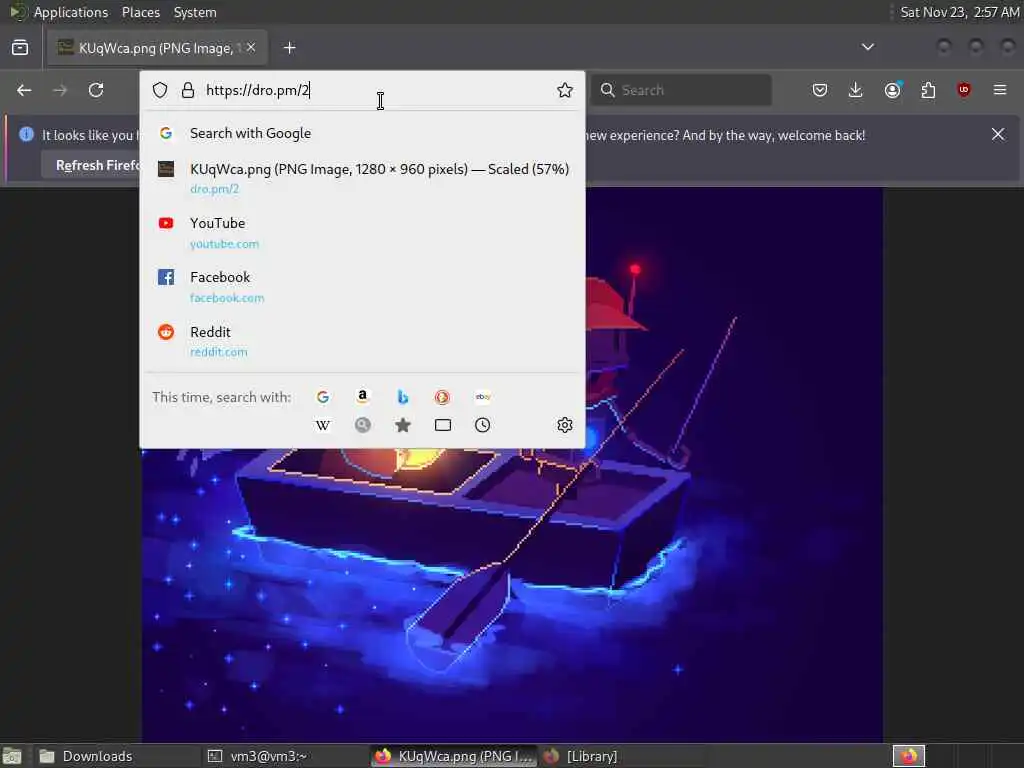Search this time with Google icon
The height and width of the screenshot is (768, 1024).
click(323, 397)
